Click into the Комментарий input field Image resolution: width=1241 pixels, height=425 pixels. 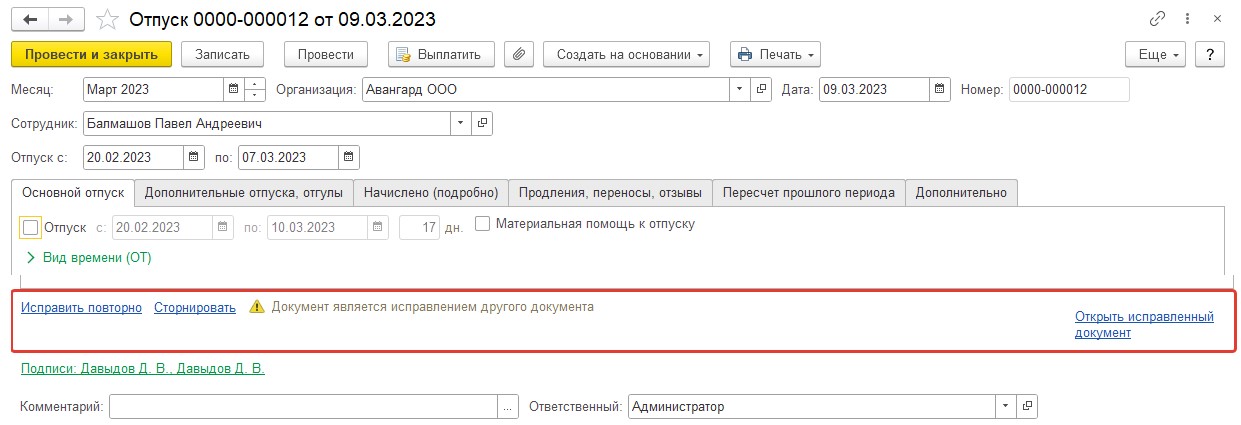pos(305,407)
